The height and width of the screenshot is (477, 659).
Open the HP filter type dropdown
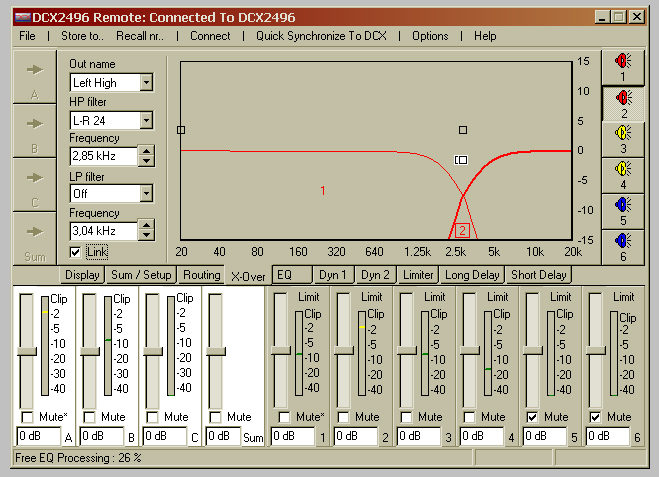coord(146,120)
